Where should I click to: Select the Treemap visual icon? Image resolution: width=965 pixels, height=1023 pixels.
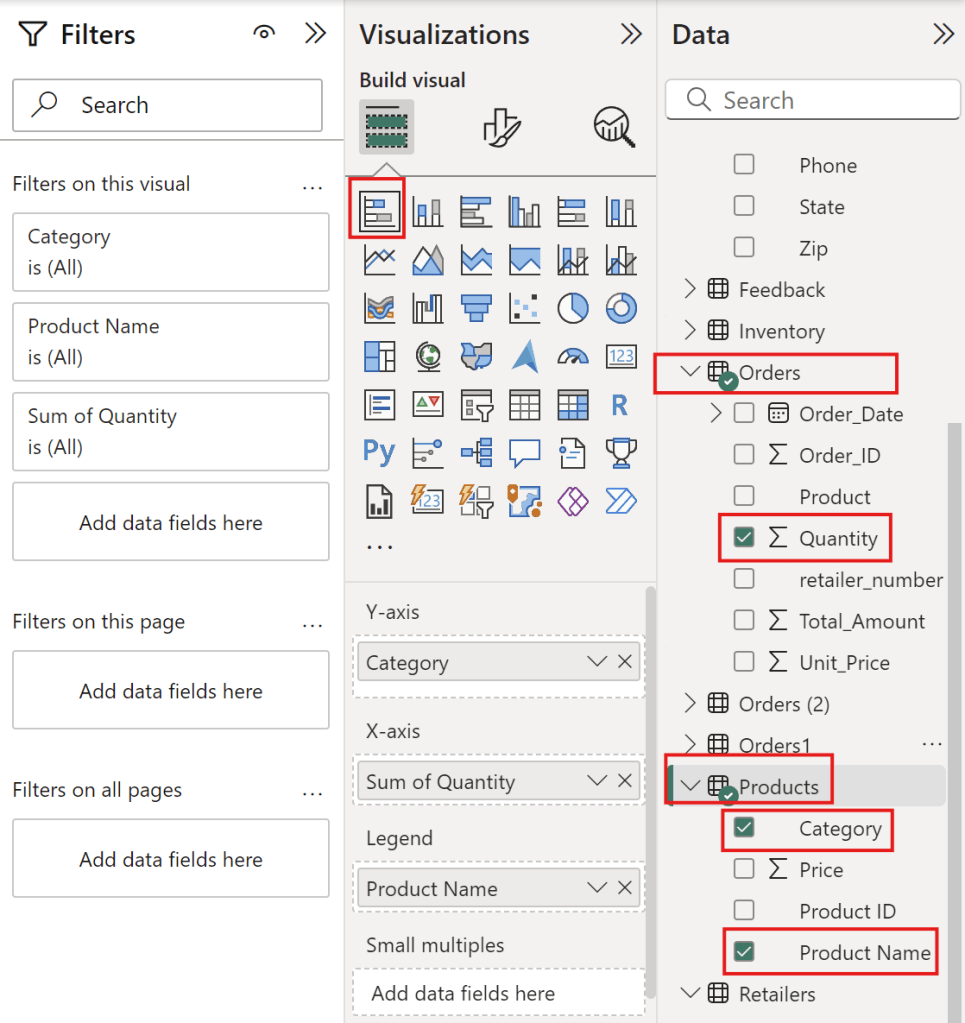(x=379, y=356)
